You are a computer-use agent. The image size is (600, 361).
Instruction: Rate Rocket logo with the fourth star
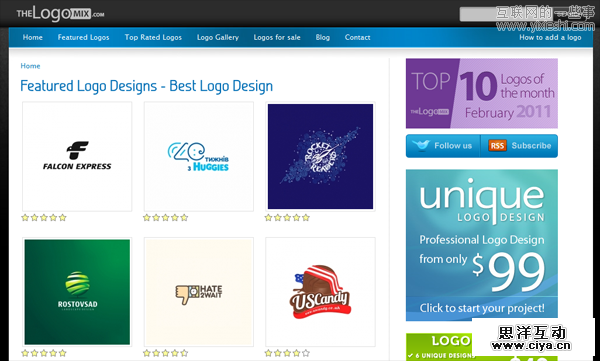coord(296,218)
